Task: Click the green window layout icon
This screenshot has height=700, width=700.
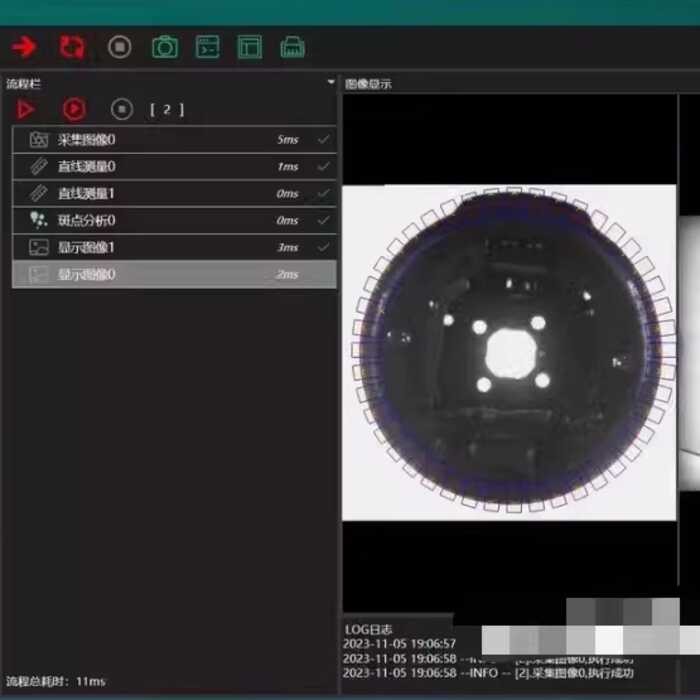Action: click(250, 47)
